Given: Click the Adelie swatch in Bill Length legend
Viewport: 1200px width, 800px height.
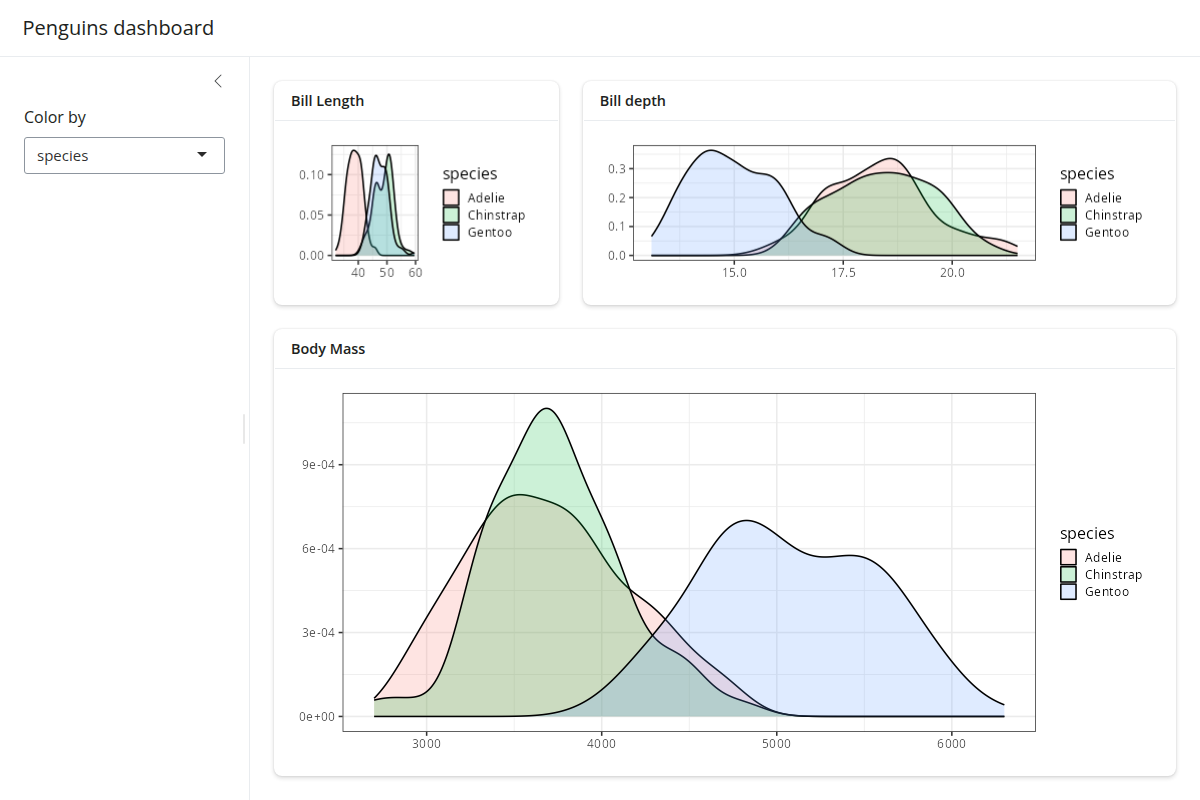Looking at the screenshot, I should (x=451, y=198).
